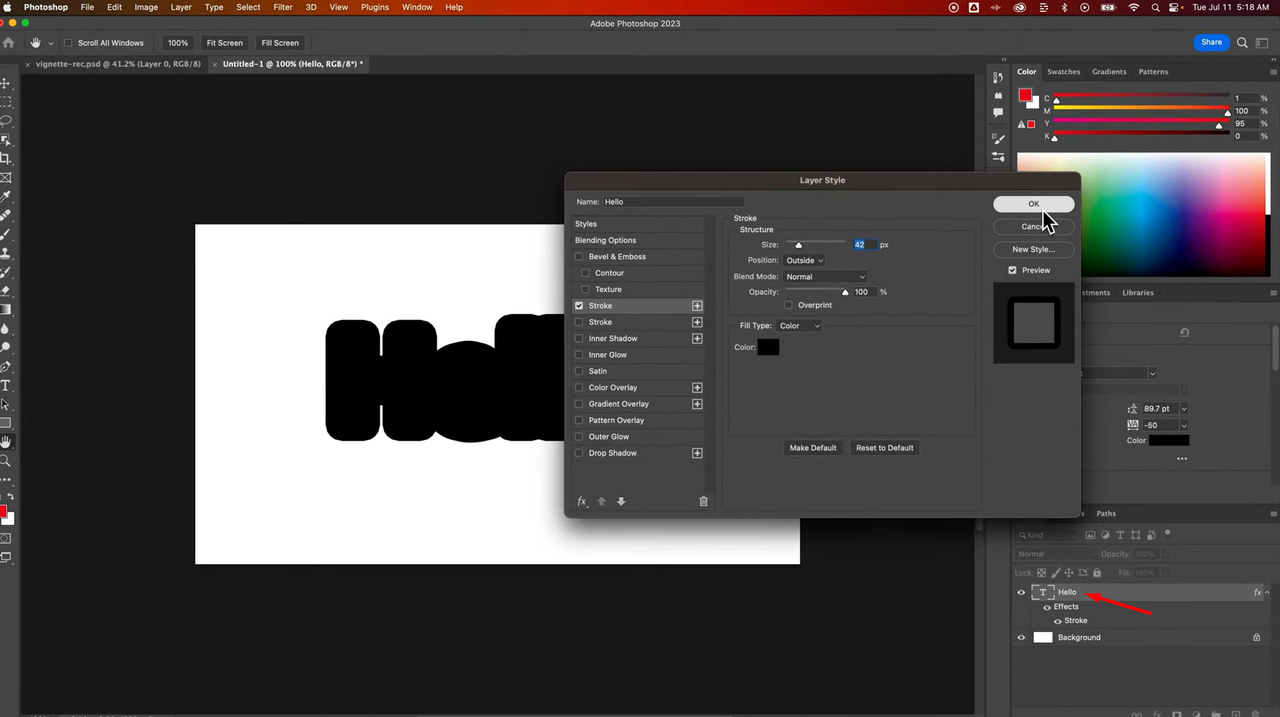Select the Brush tool
This screenshot has height=717, width=1280.
(x=5, y=234)
